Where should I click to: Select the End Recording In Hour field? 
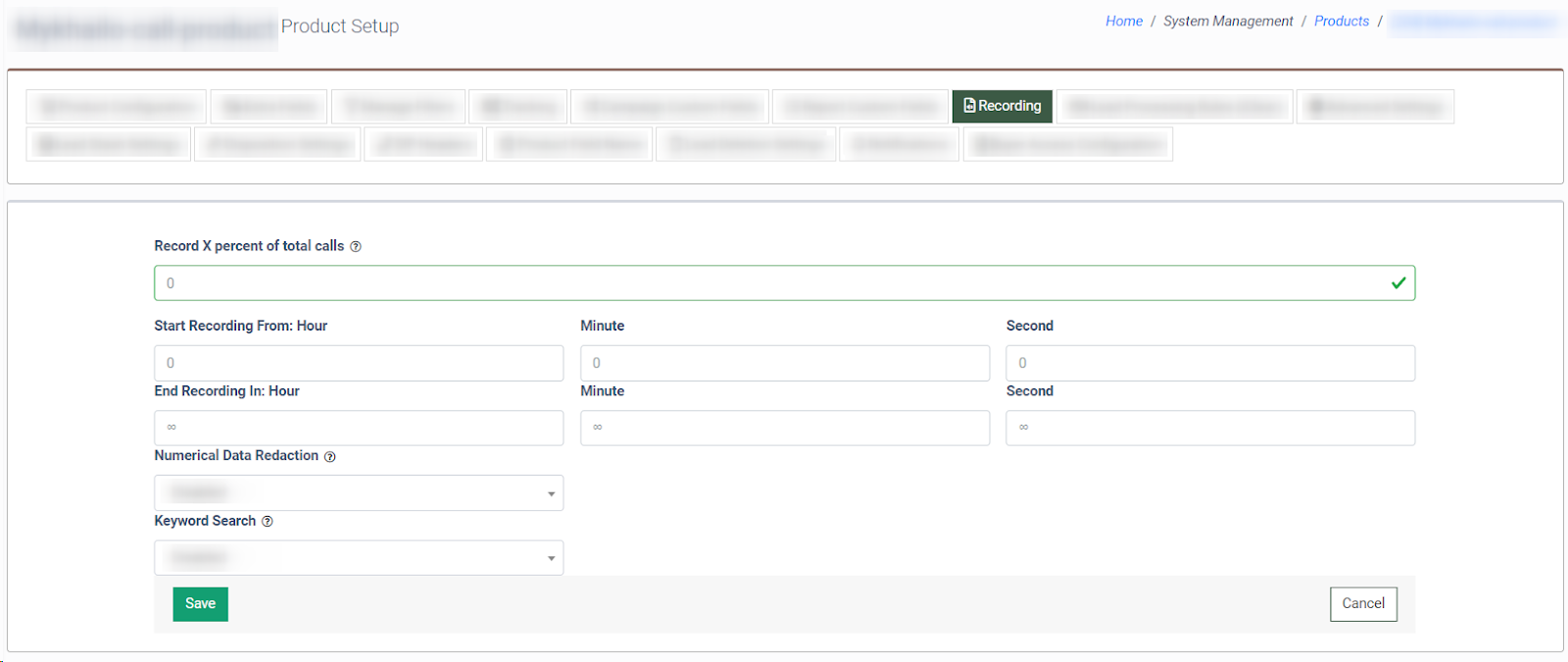(x=359, y=428)
